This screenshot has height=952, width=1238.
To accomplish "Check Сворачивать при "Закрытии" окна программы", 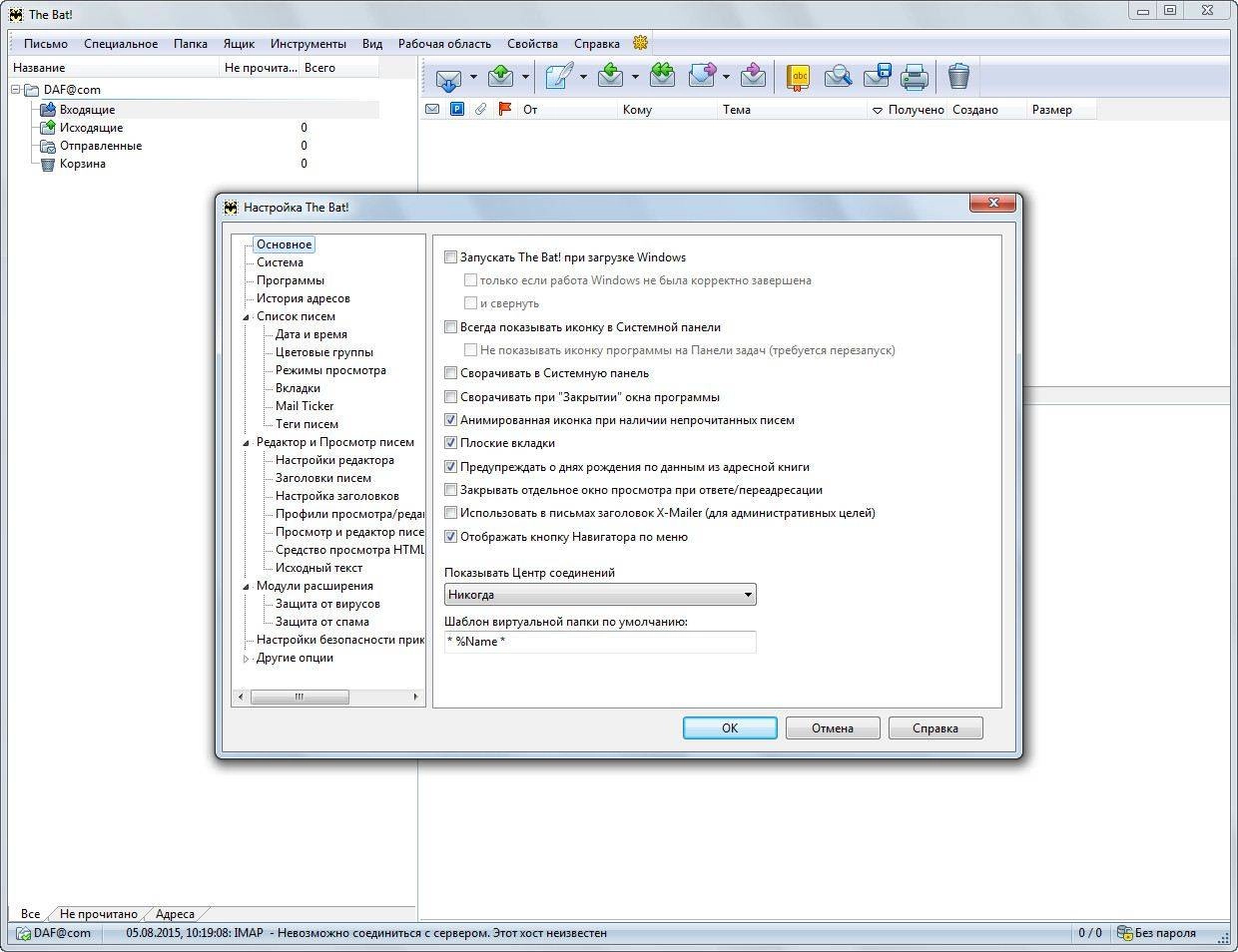I will (x=451, y=396).
